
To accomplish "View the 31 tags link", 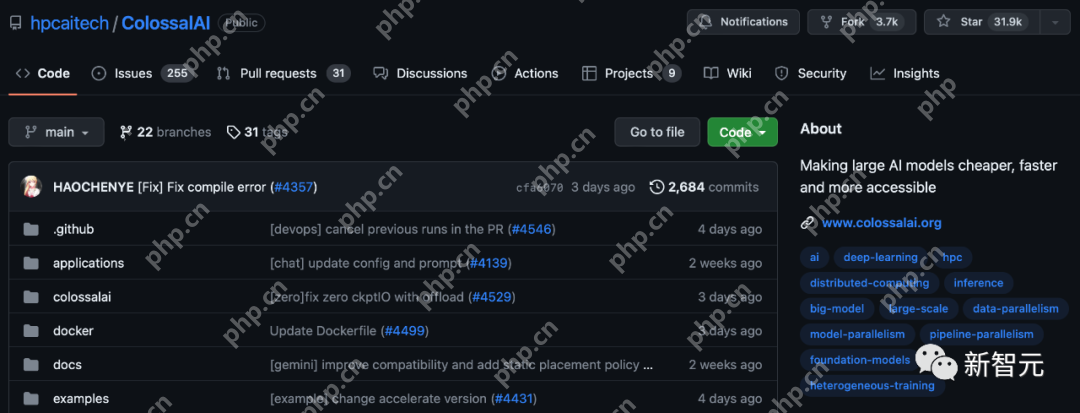I will pos(257,132).
